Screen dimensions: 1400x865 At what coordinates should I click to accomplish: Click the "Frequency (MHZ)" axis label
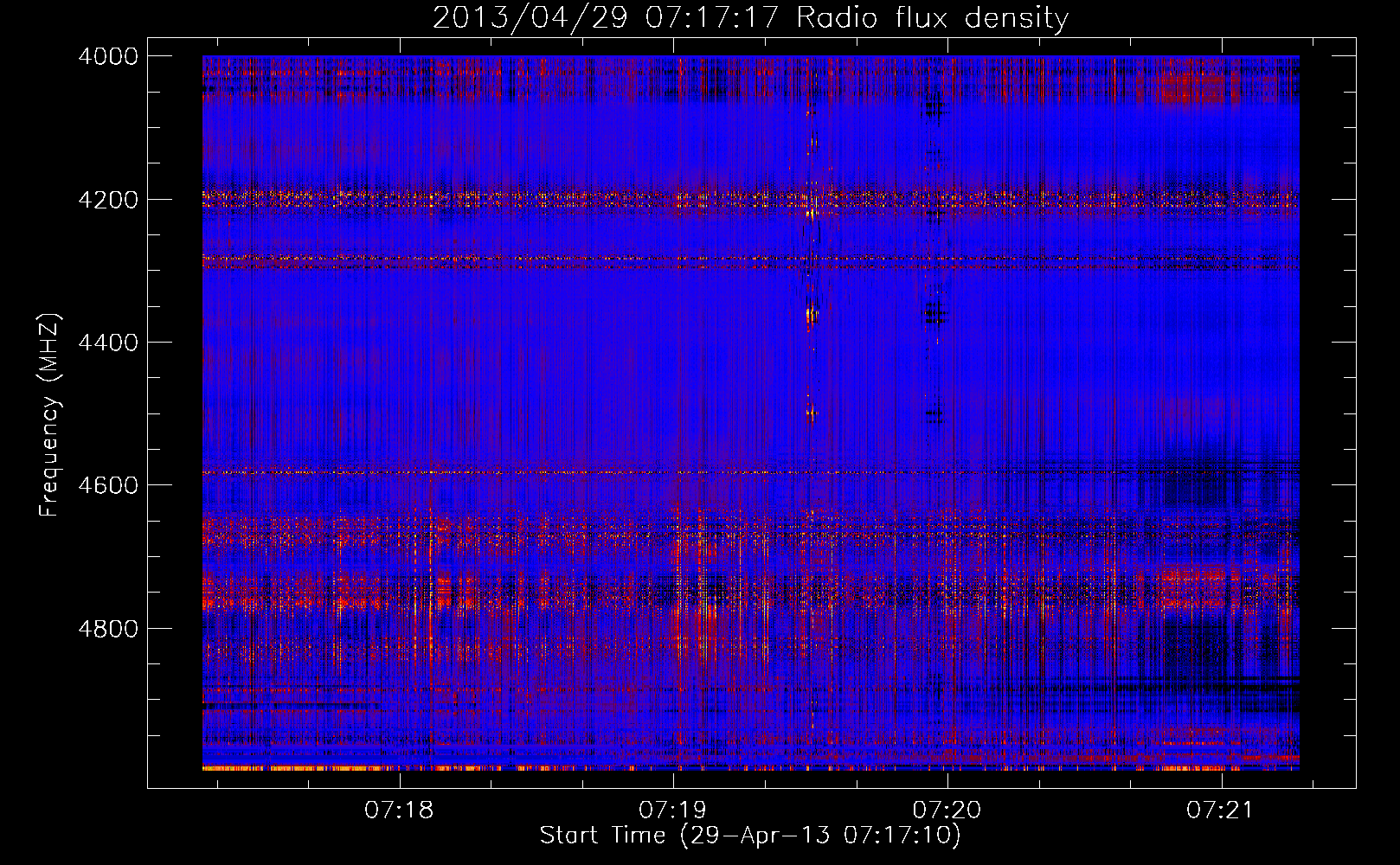click(x=49, y=415)
